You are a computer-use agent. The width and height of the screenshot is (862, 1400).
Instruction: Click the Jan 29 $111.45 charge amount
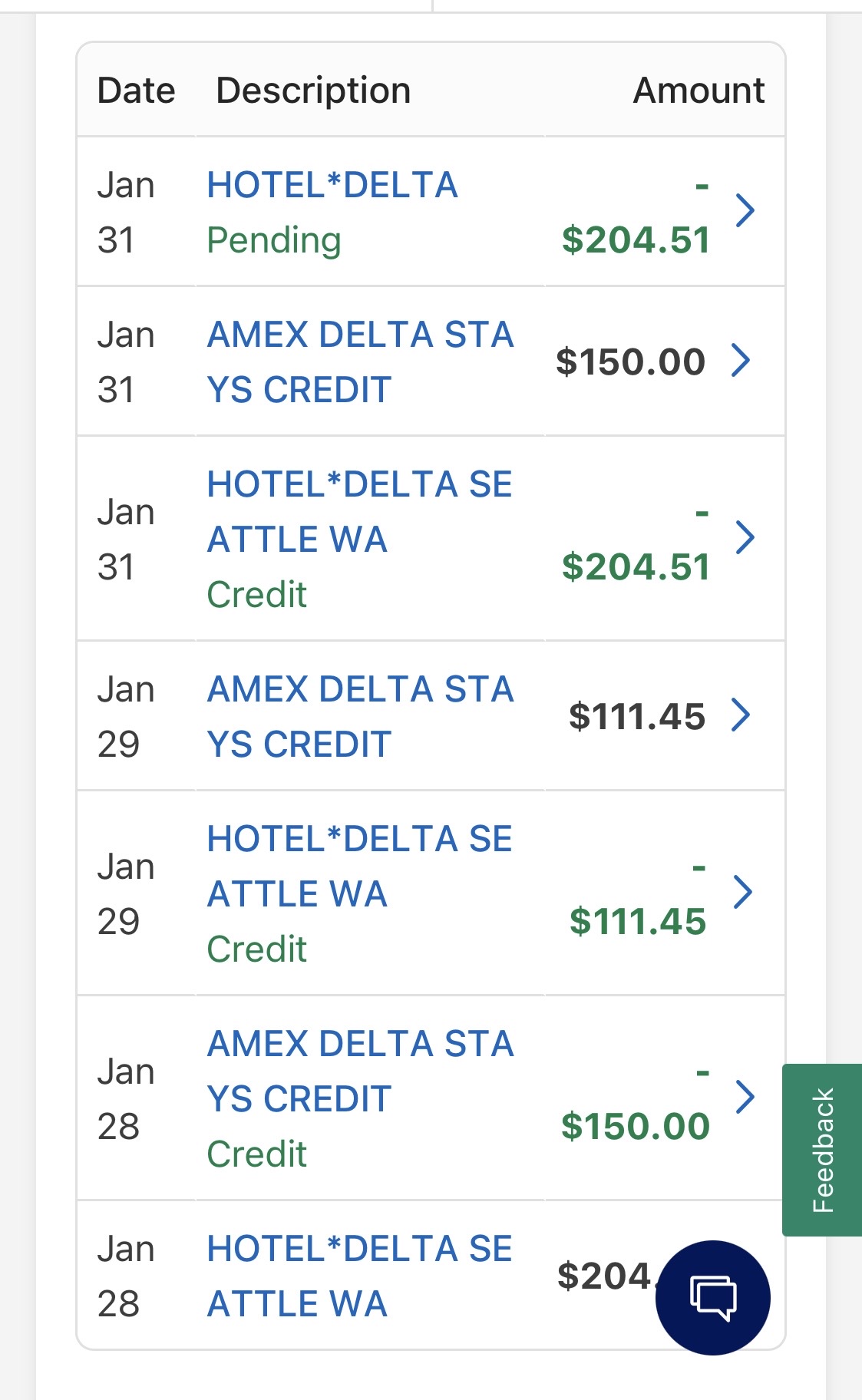(636, 716)
